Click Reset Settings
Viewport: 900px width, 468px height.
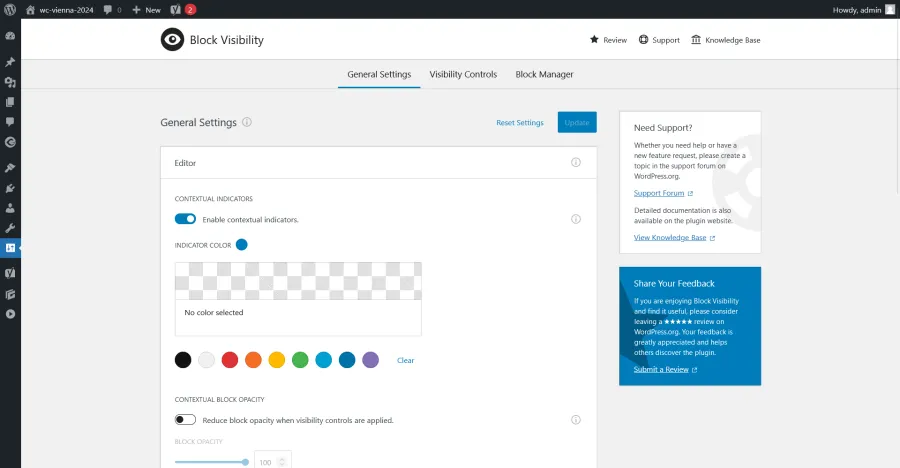point(519,122)
